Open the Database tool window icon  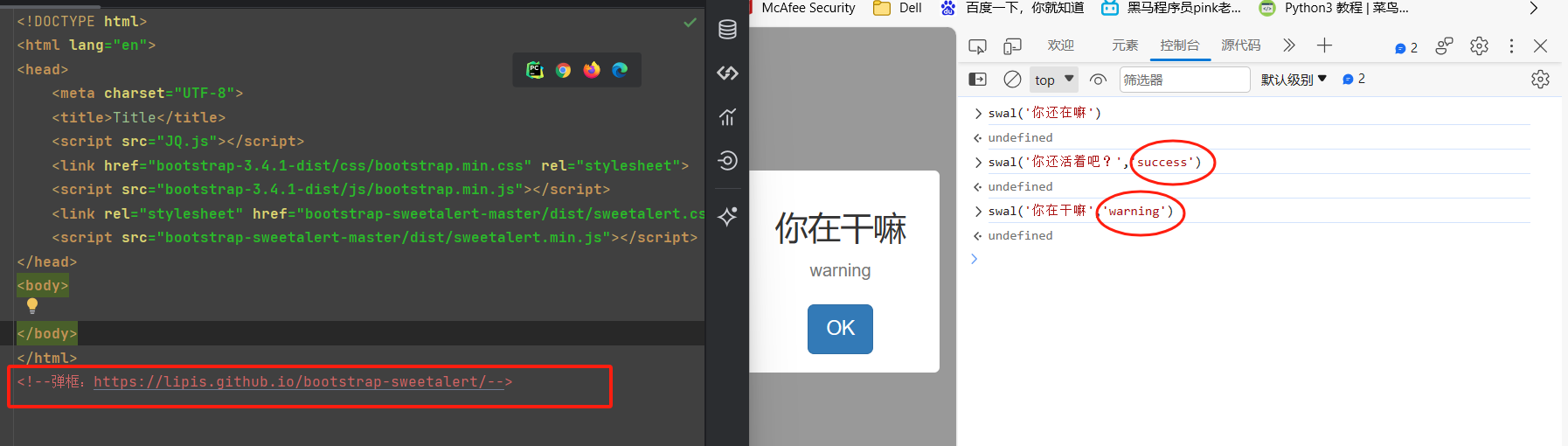click(727, 30)
